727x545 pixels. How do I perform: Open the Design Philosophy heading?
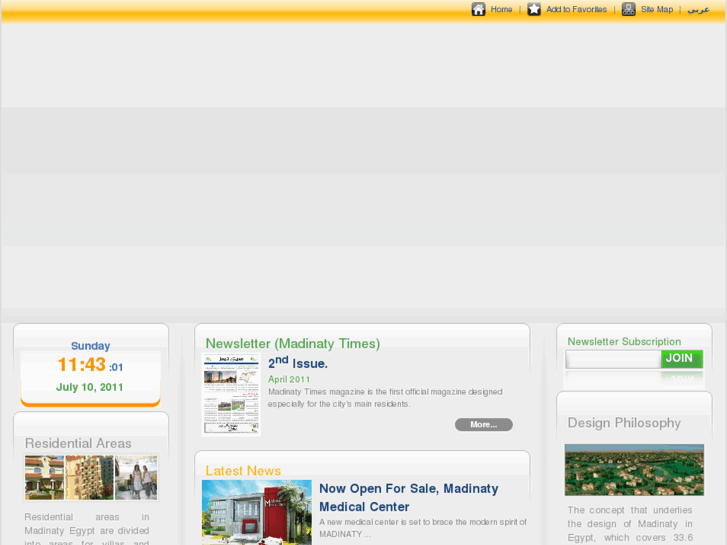click(x=624, y=423)
